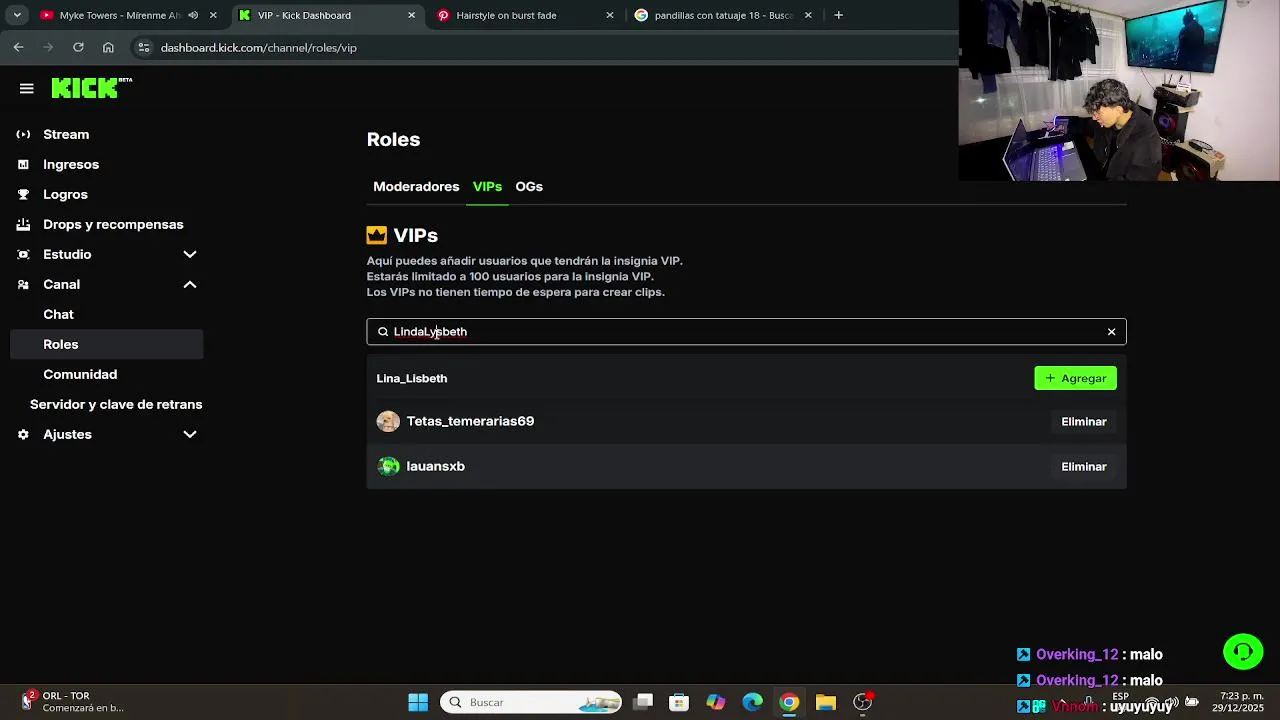Go to the browser home page

(108, 47)
